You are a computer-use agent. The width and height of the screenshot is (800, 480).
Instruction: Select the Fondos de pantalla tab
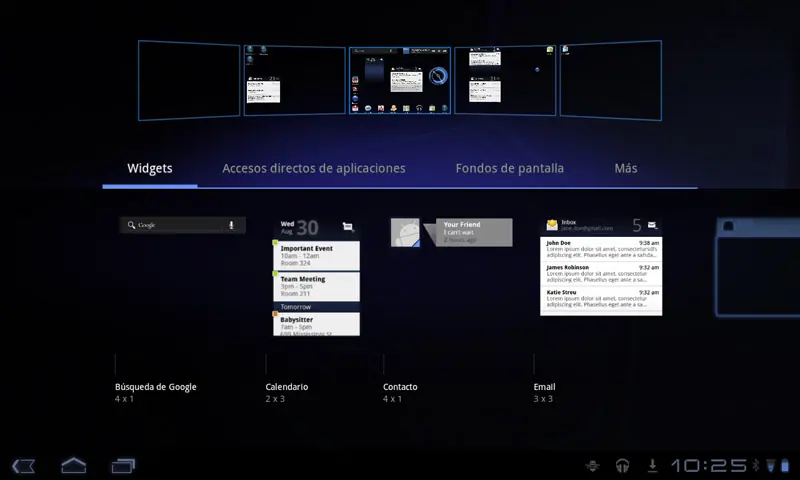(x=509, y=169)
